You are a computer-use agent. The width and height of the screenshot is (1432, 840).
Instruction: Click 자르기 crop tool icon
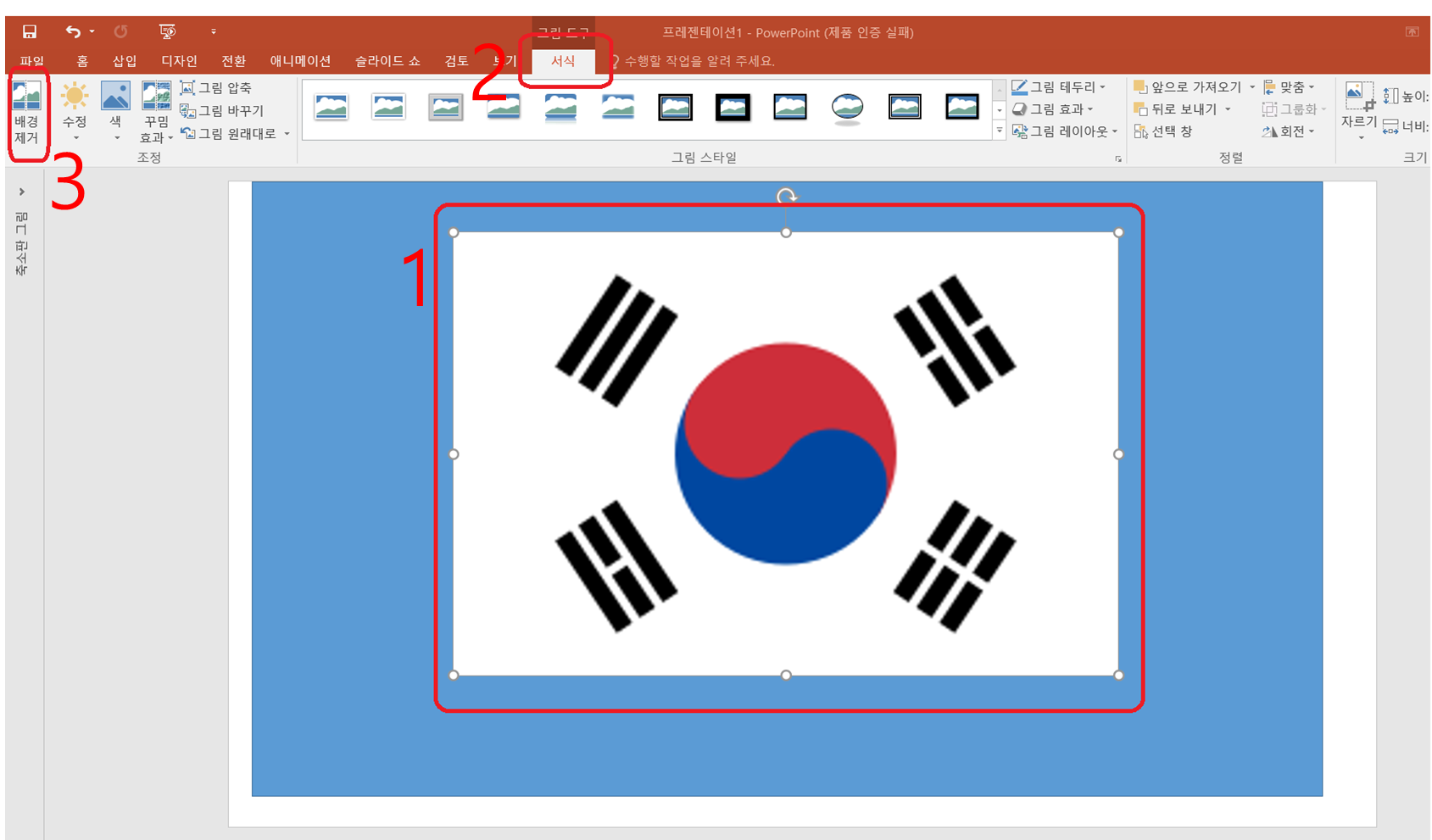pos(1359,97)
